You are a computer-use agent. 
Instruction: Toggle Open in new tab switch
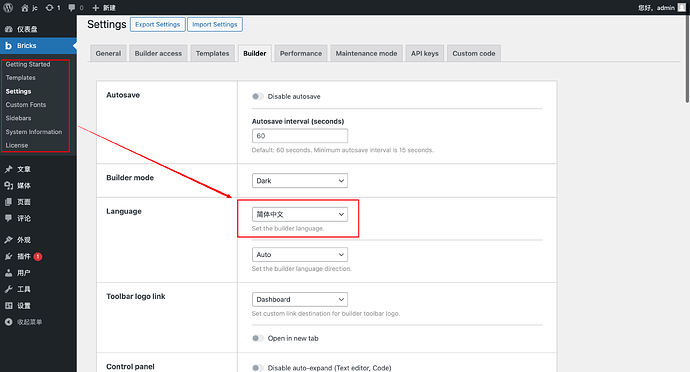click(257, 338)
